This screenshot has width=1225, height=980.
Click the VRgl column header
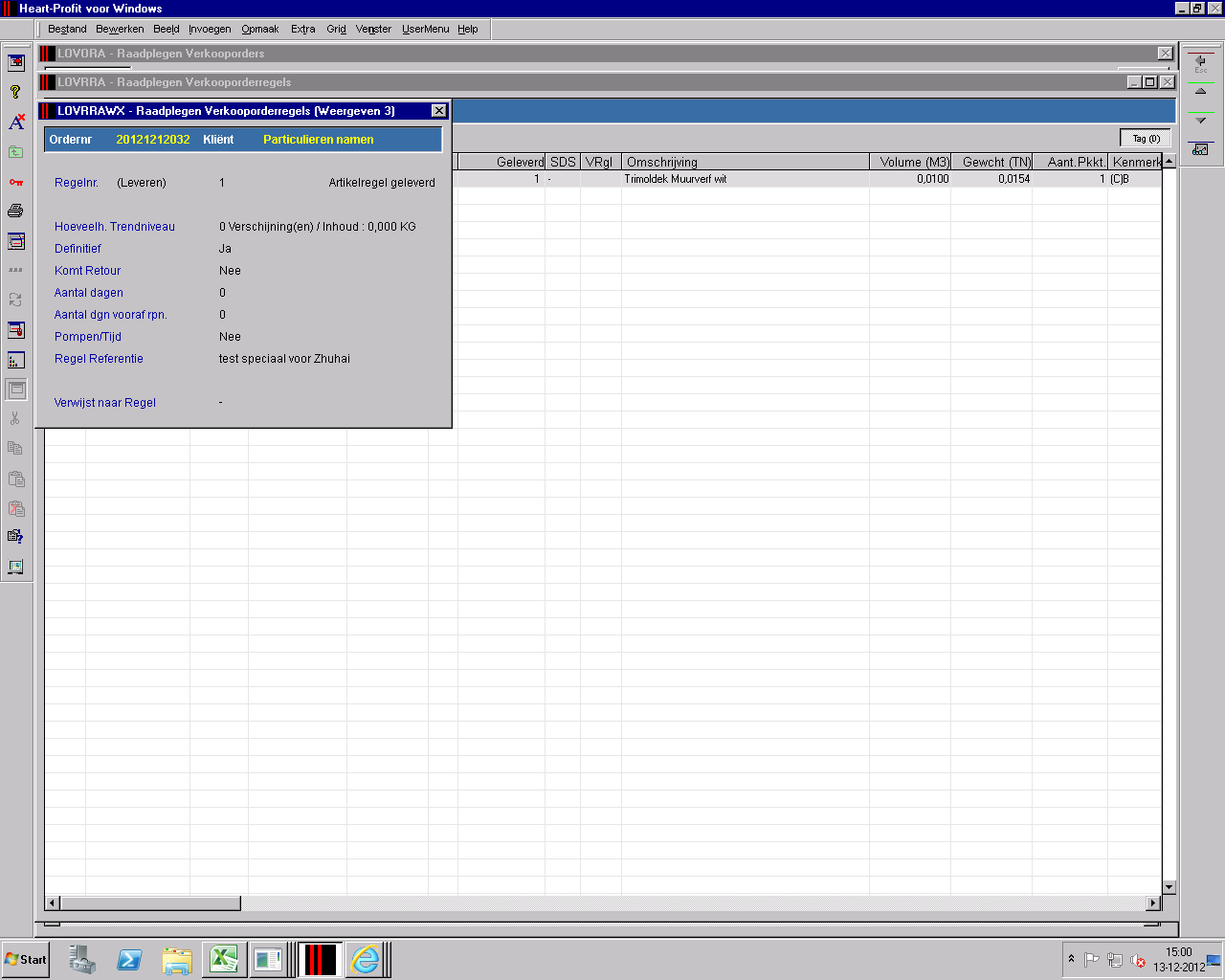click(601, 162)
